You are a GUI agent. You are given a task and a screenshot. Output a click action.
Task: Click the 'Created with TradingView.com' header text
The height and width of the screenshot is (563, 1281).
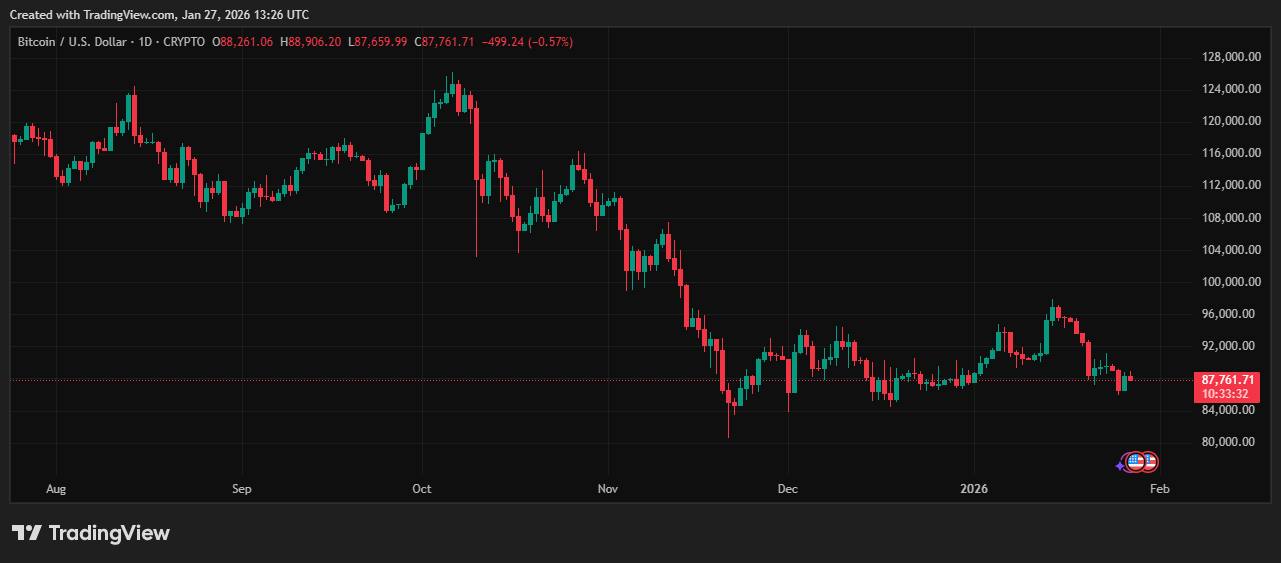159,15
